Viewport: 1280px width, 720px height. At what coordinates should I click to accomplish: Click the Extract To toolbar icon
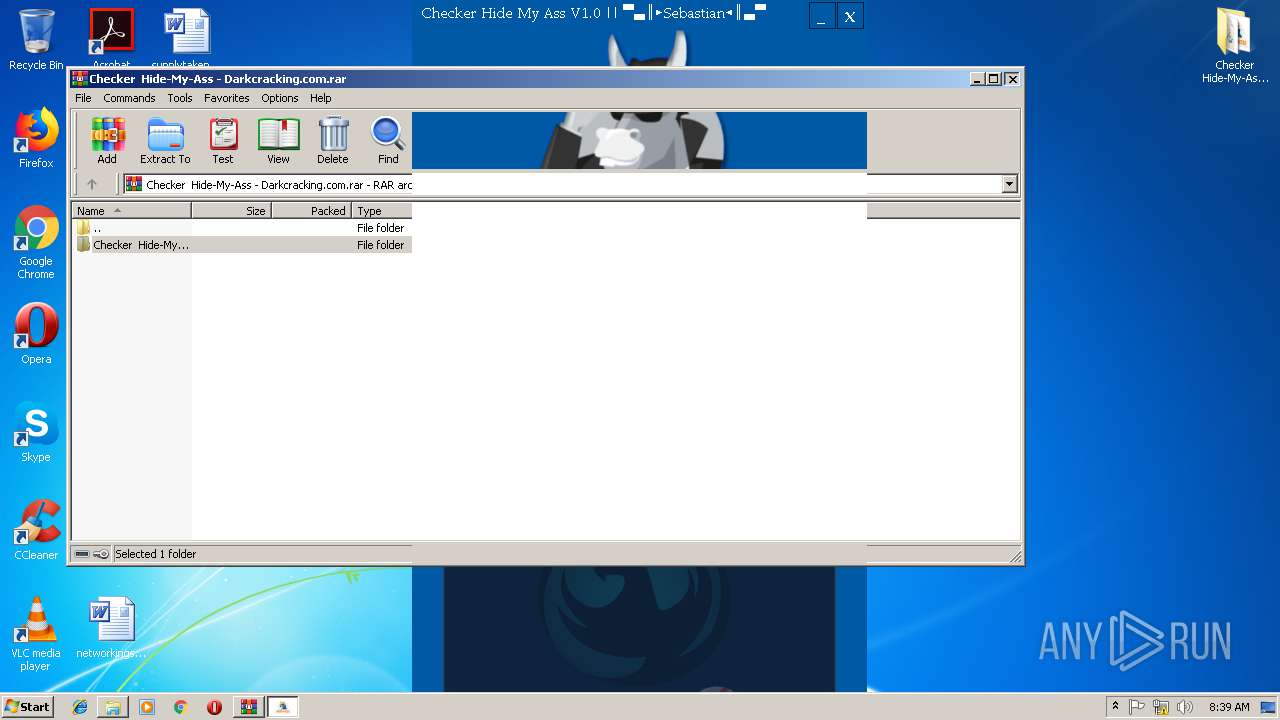(165, 140)
